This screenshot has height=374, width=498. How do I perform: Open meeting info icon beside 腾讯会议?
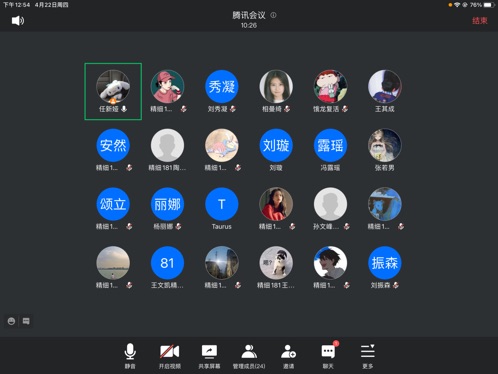click(273, 15)
